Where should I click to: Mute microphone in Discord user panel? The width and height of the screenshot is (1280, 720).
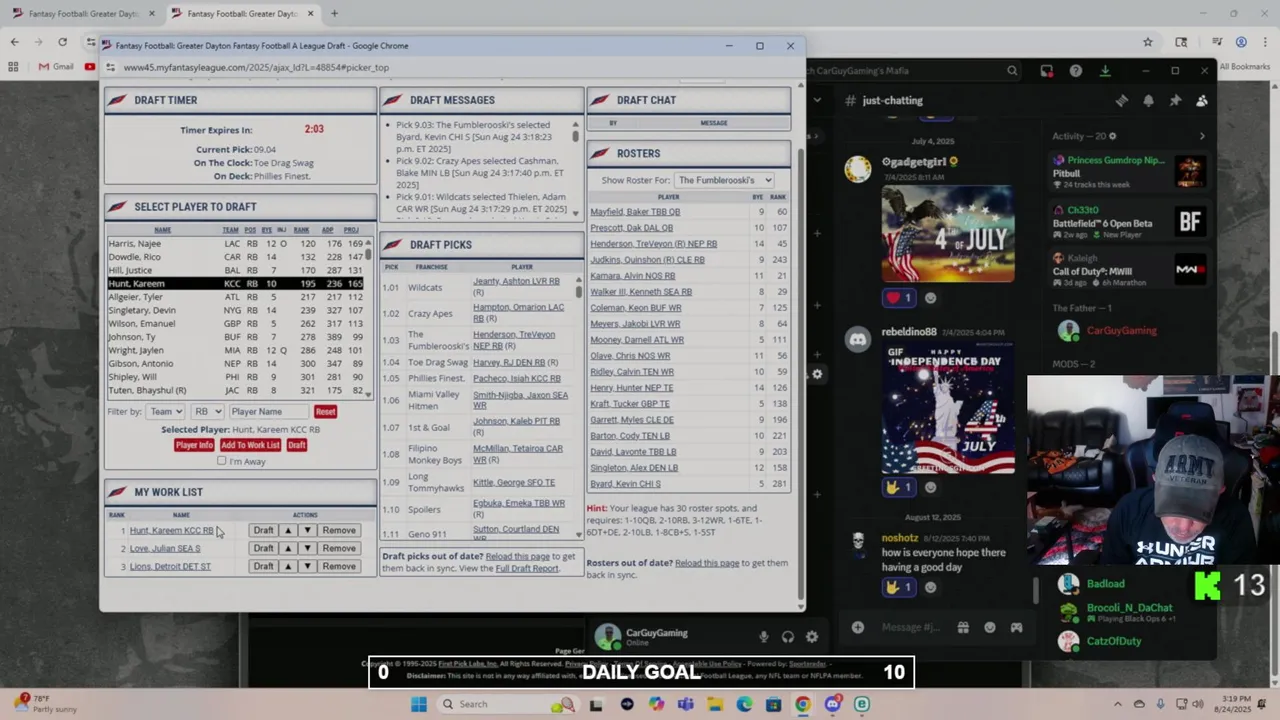763,637
